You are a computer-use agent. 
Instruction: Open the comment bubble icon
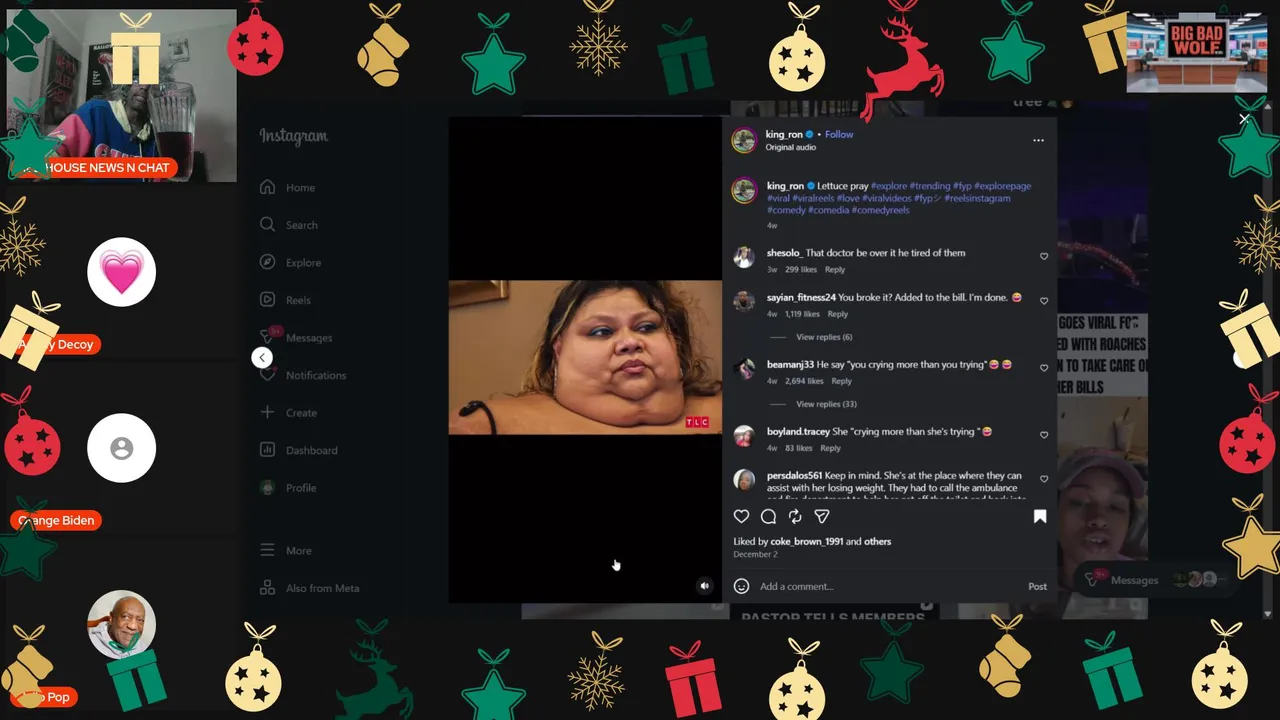coord(768,517)
